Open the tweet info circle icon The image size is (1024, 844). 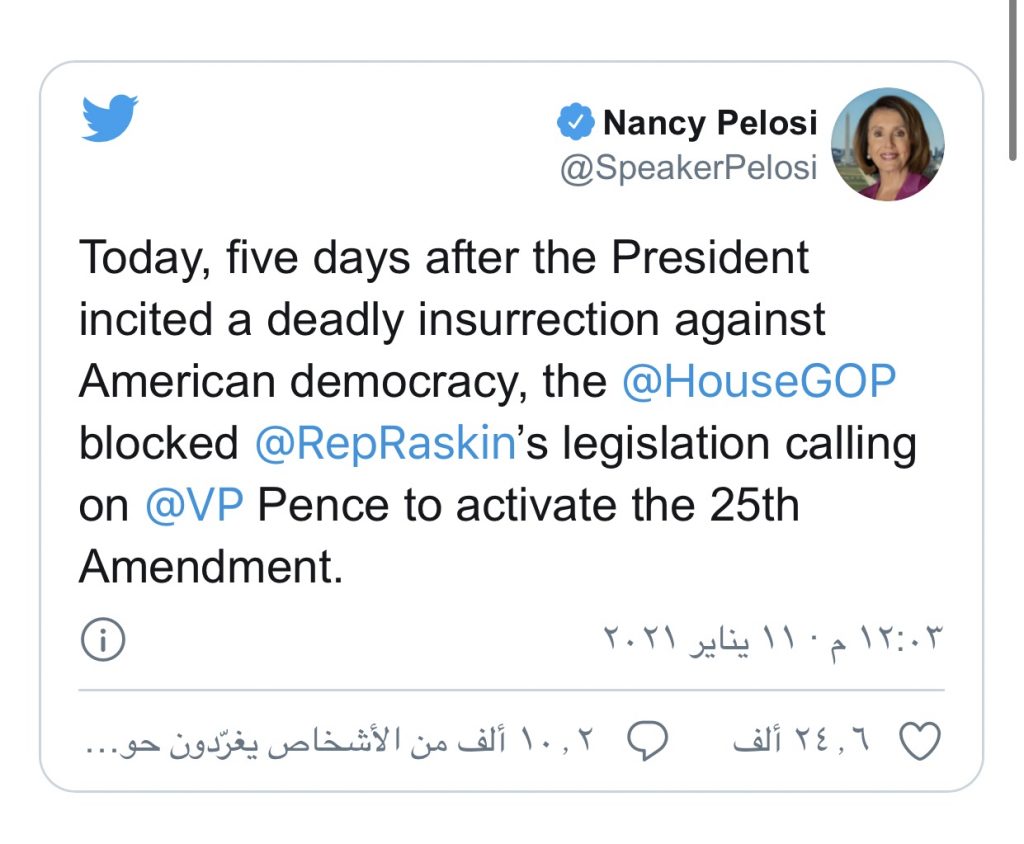point(103,639)
